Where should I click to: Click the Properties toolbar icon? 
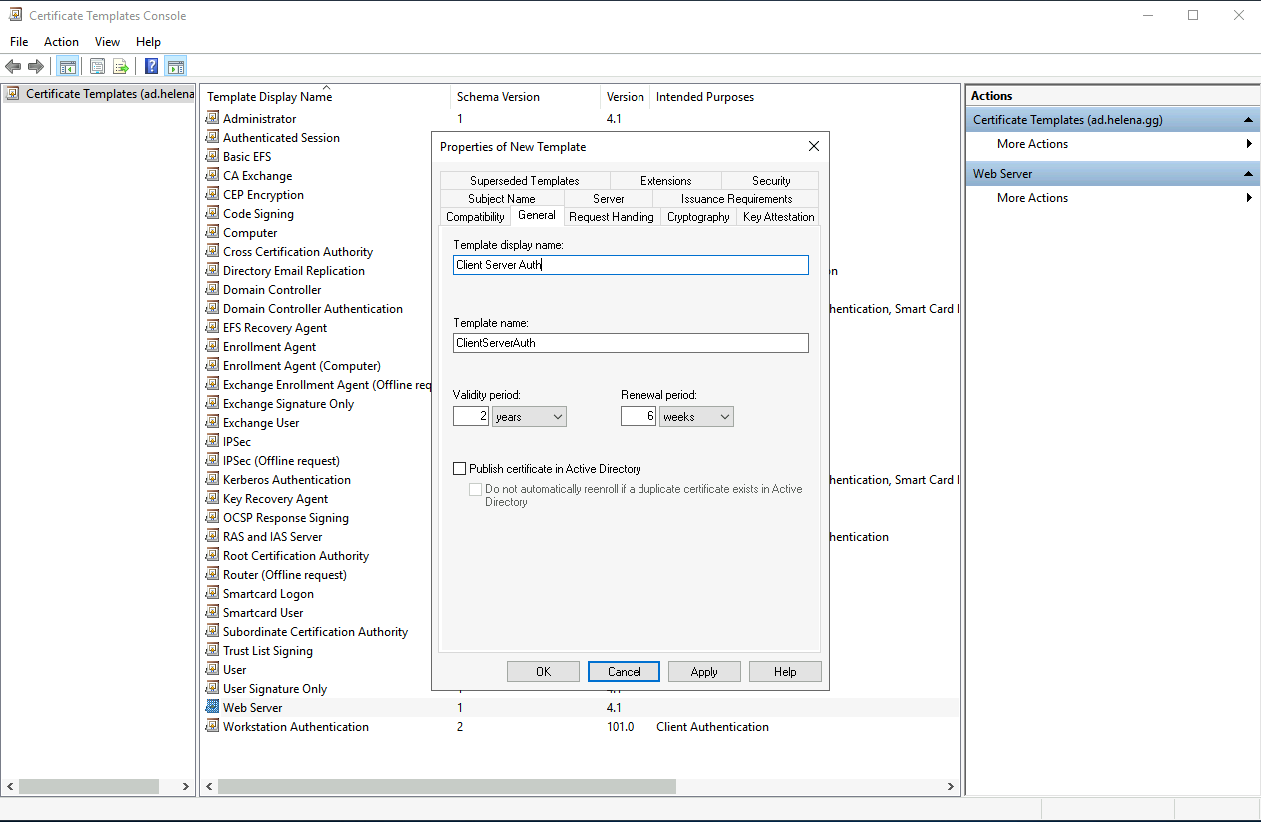tap(97, 67)
